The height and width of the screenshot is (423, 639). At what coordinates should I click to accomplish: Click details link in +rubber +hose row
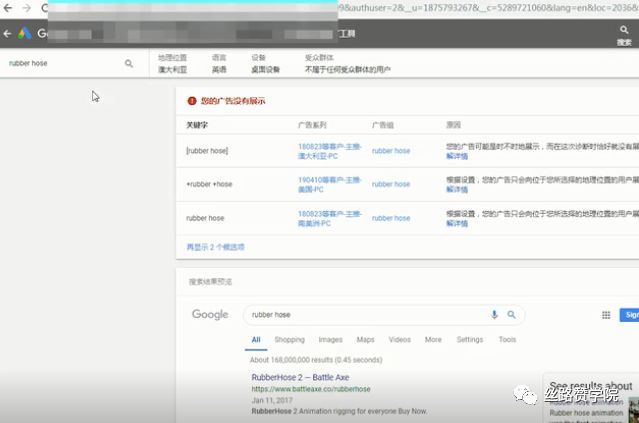(x=457, y=189)
